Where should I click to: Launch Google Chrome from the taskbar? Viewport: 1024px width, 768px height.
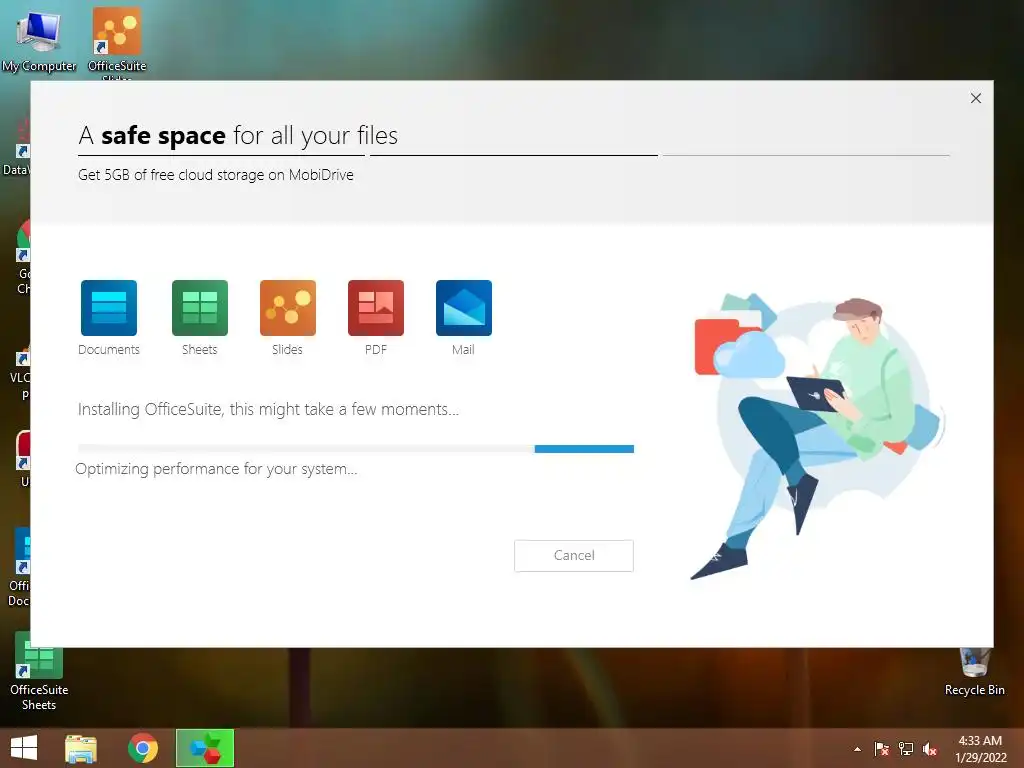[142, 748]
